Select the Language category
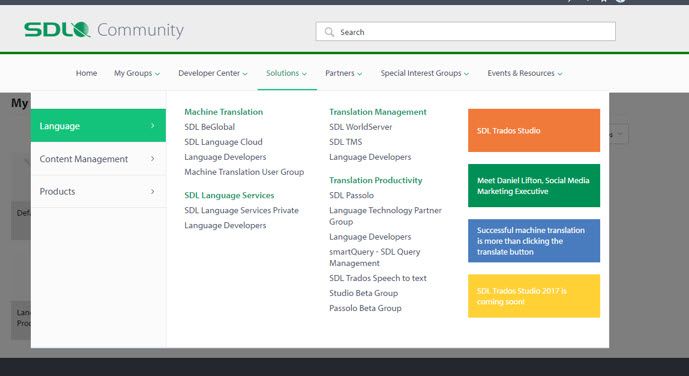 (98, 126)
